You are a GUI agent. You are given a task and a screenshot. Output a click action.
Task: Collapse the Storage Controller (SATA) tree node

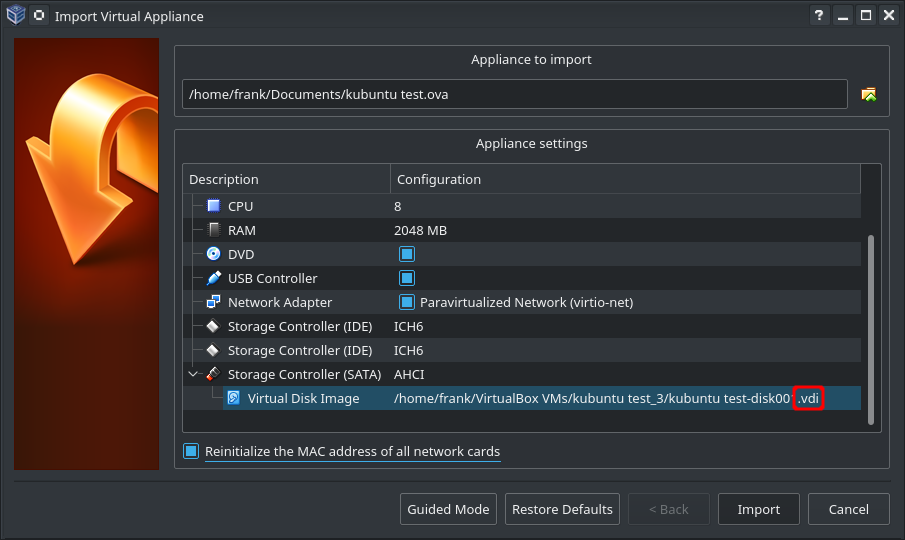click(x=193, y=374)
